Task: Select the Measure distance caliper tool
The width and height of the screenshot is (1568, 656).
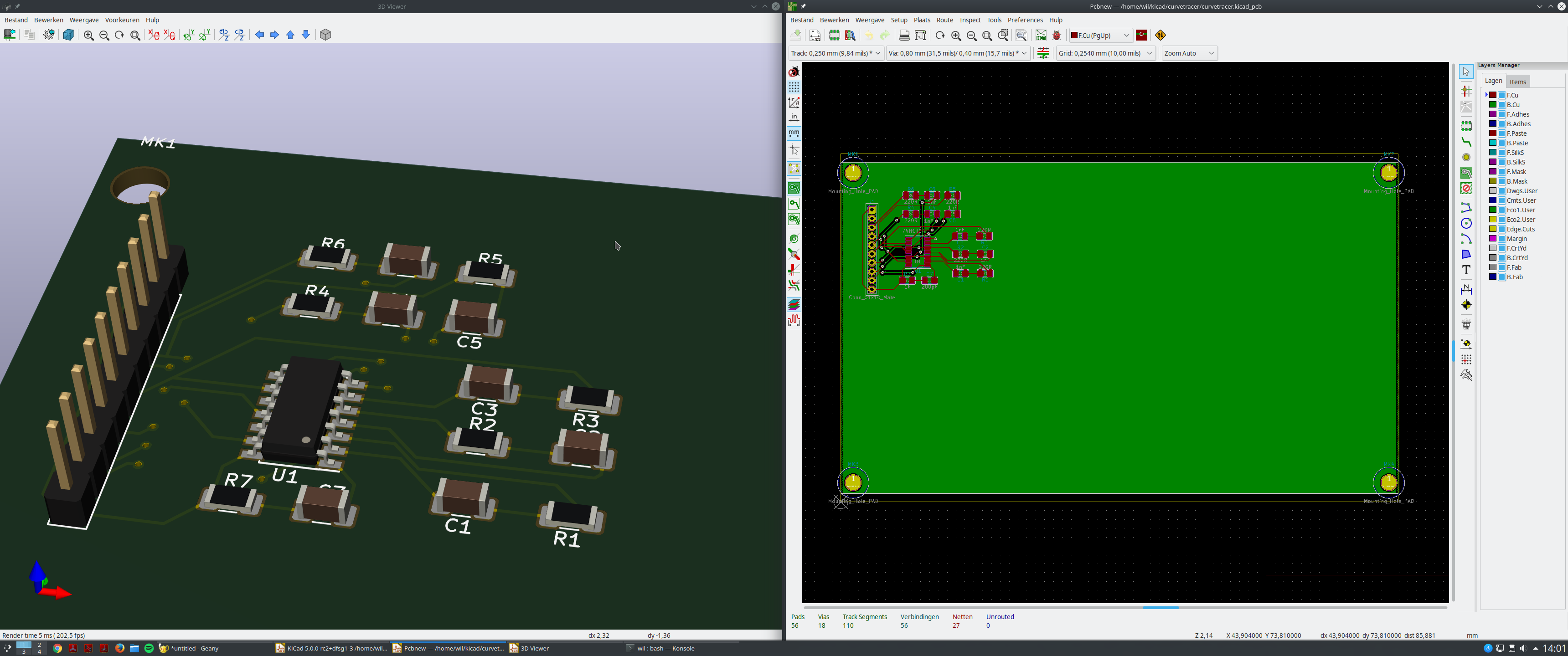Action: [x=1466, y=375]
